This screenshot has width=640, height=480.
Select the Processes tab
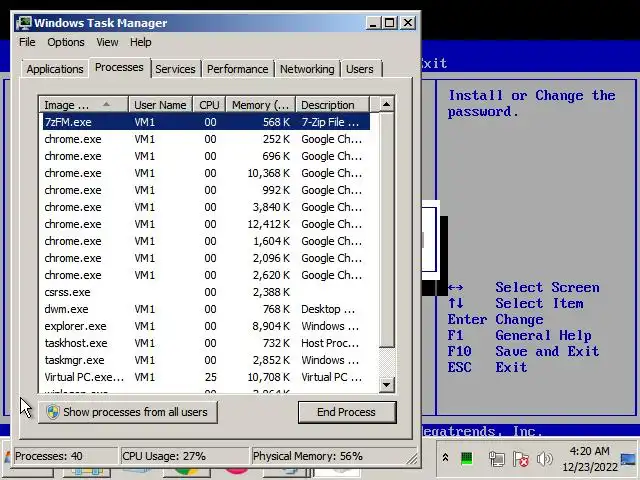tap(119, 67)
